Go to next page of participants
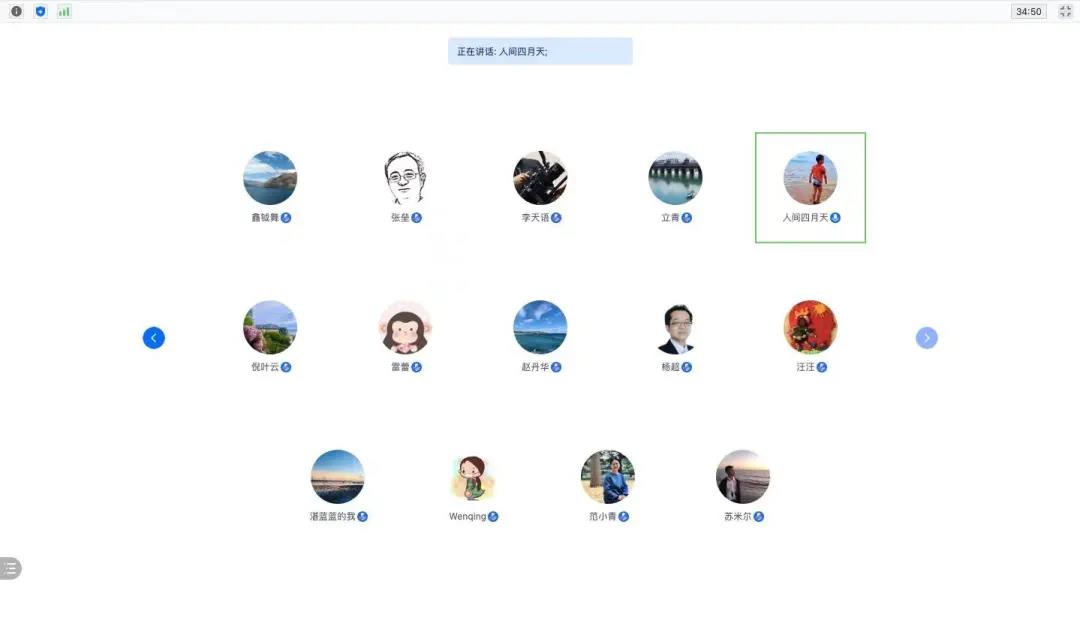 [x=927, y=338]
